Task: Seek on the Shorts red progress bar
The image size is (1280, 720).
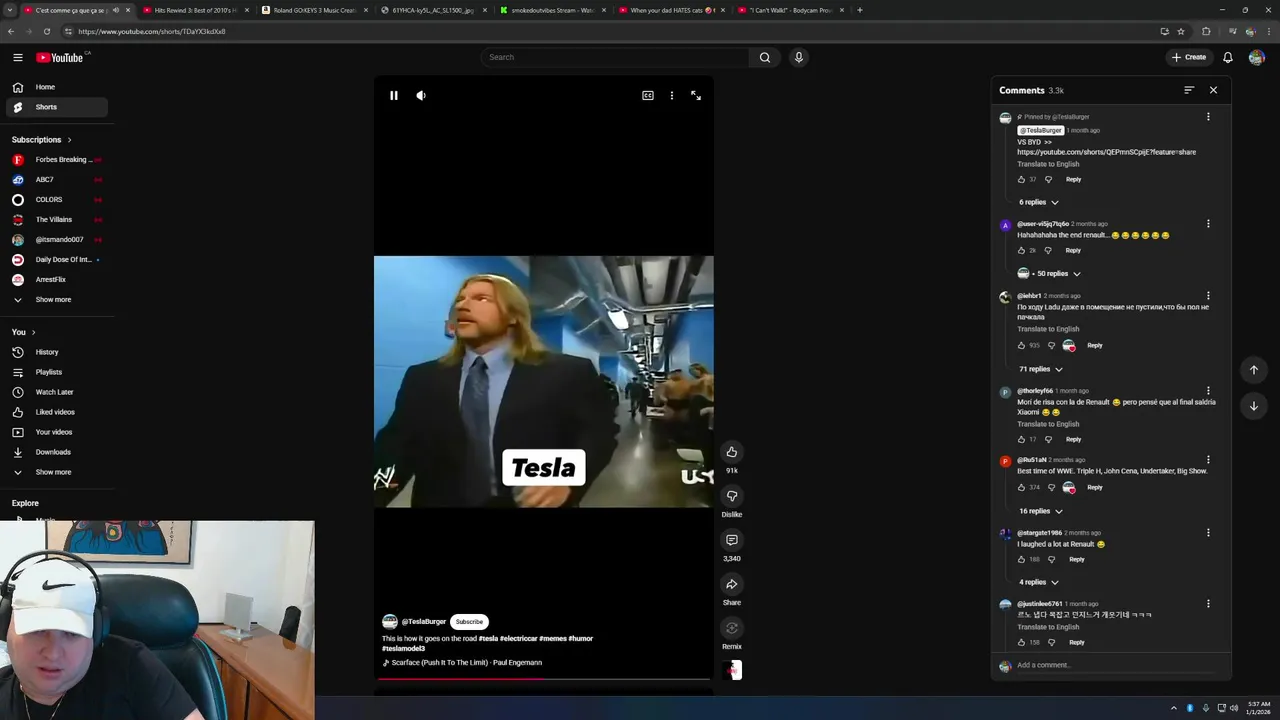Action: (544, 679)
